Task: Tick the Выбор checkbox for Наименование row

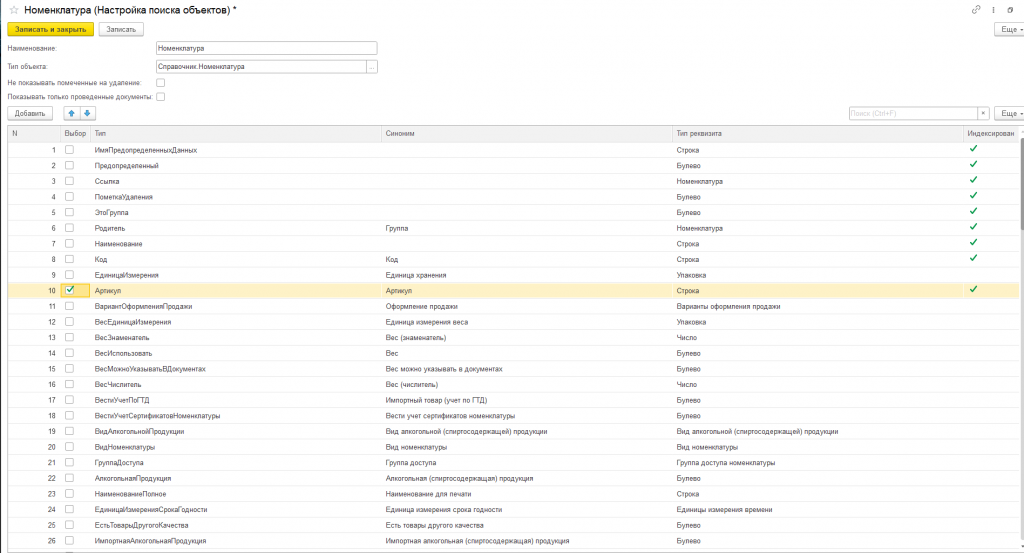Action: pos(70,244)
